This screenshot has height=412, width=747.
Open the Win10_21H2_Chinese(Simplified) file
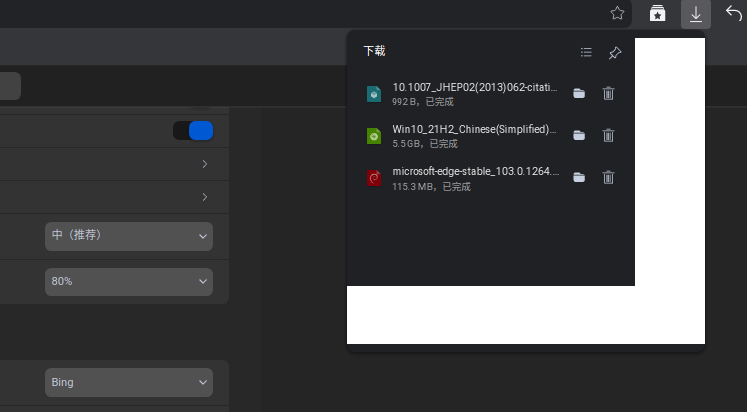point(474,130)
